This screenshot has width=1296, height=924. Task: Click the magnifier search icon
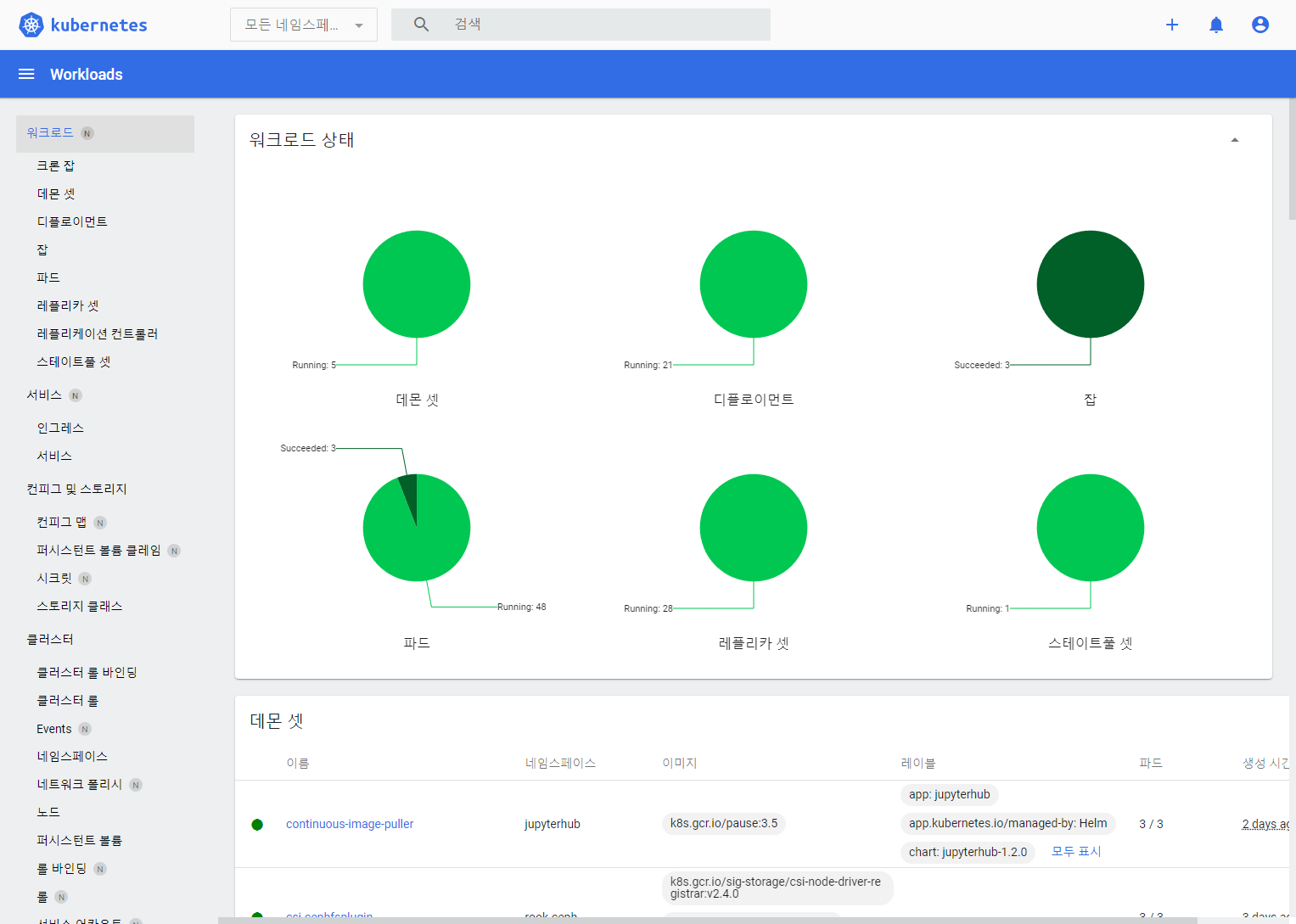(421, 25)
